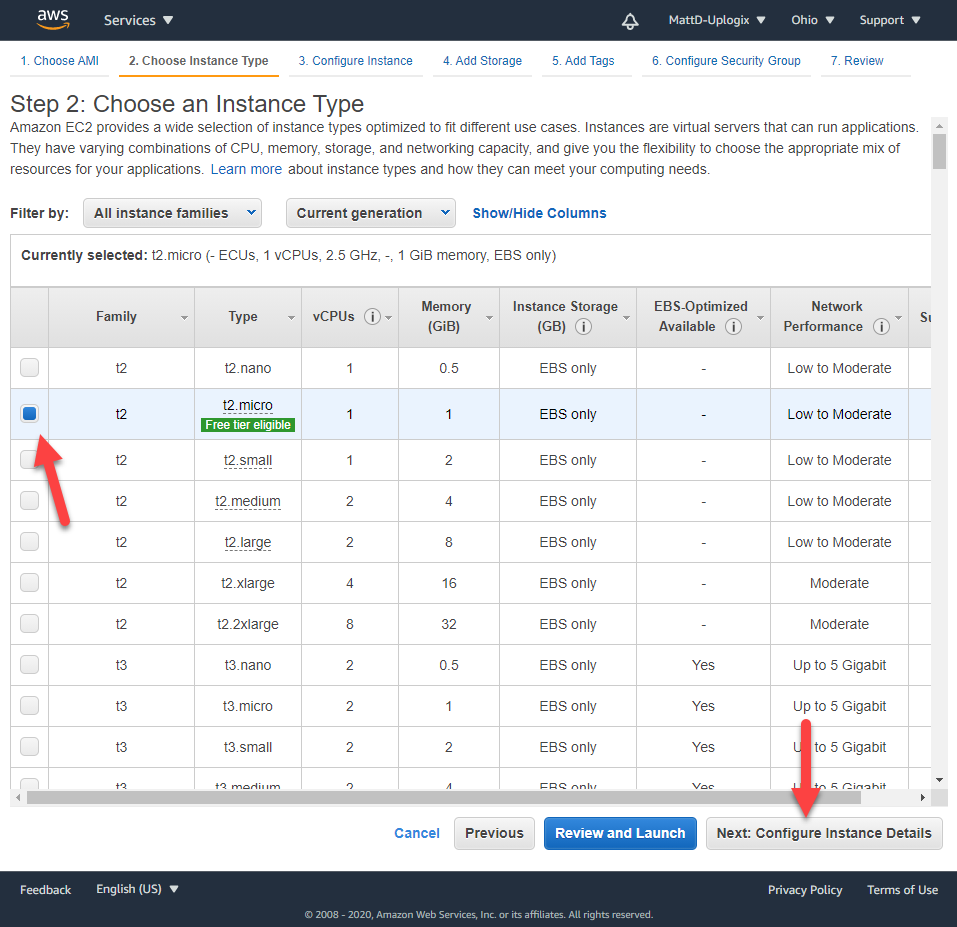The height and width of the screenshot is (927, 957).
Task: Click the EBS-Optimized Available info icon
Action: pos(736,326)
